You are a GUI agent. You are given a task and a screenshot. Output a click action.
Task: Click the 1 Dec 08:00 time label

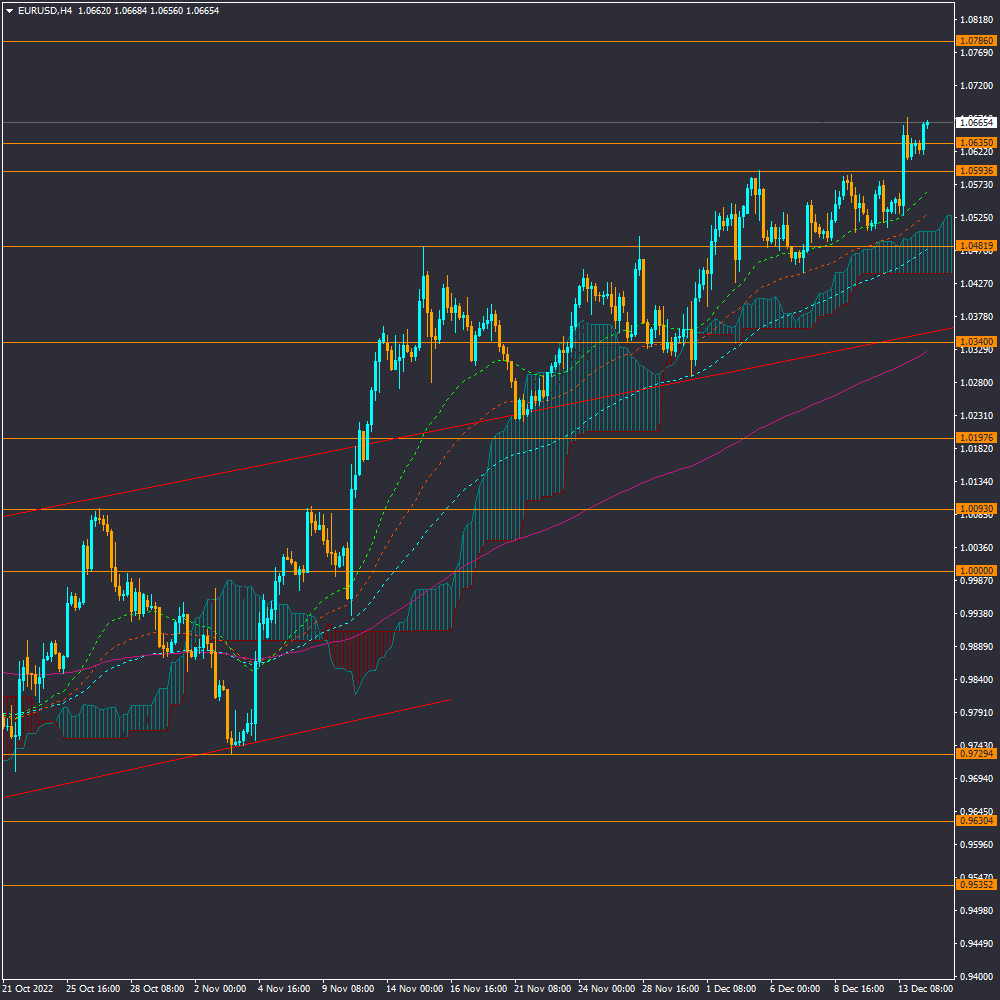(x=733, y=988)
